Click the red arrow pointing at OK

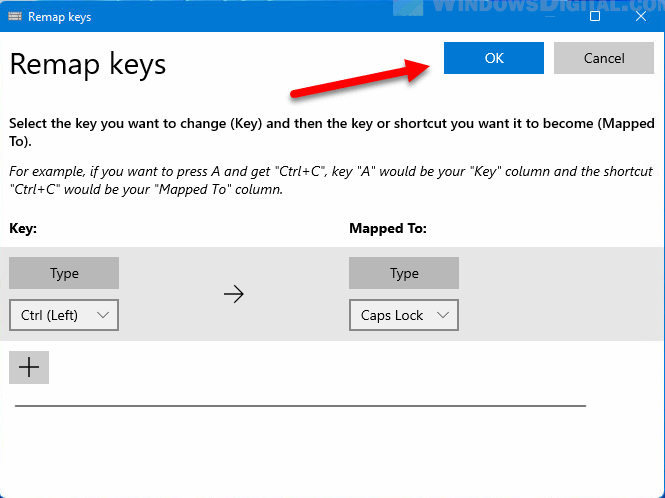360,79
